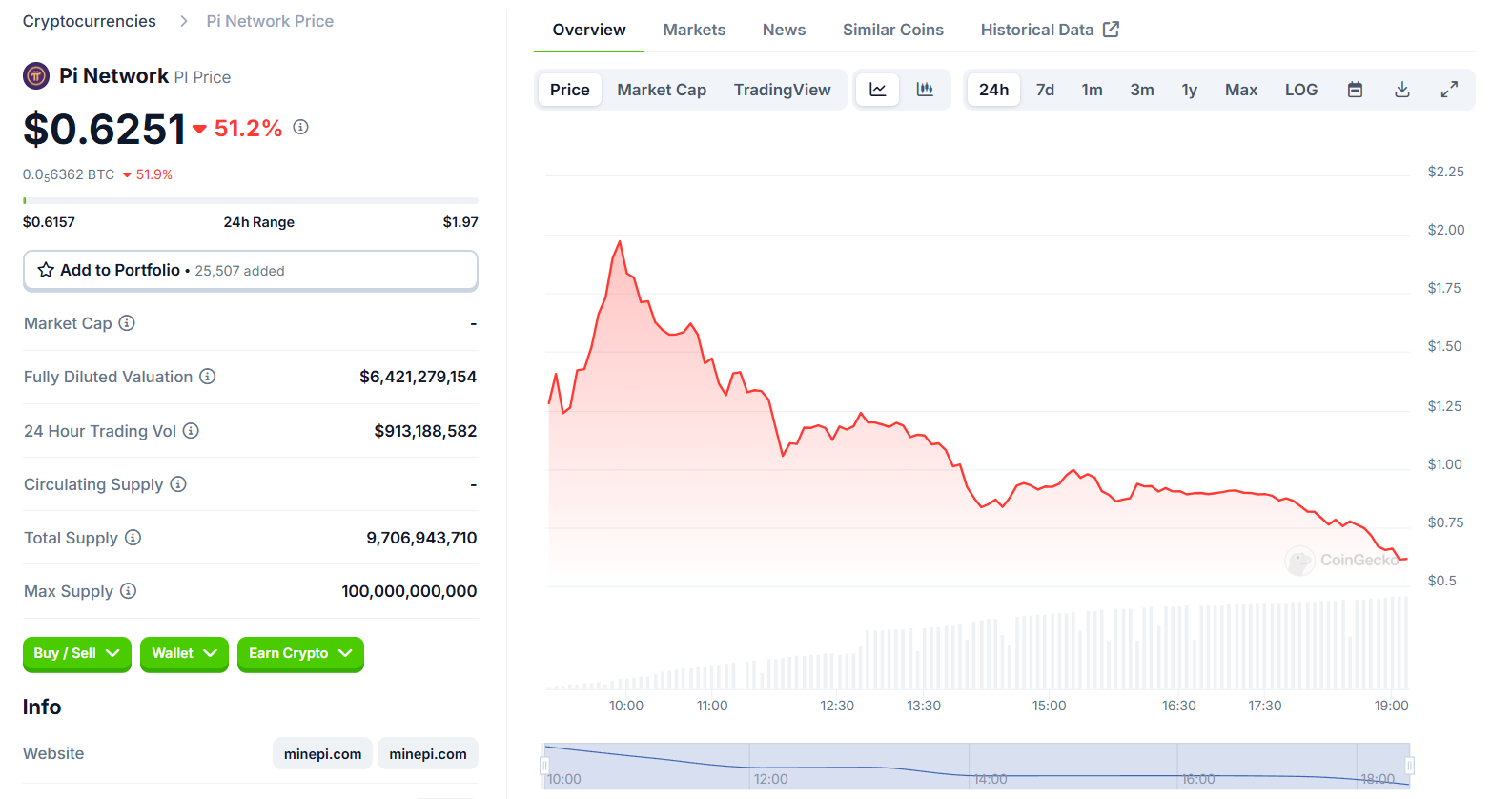
Task: Click the price line chart area
Action: tap(977, 381)
